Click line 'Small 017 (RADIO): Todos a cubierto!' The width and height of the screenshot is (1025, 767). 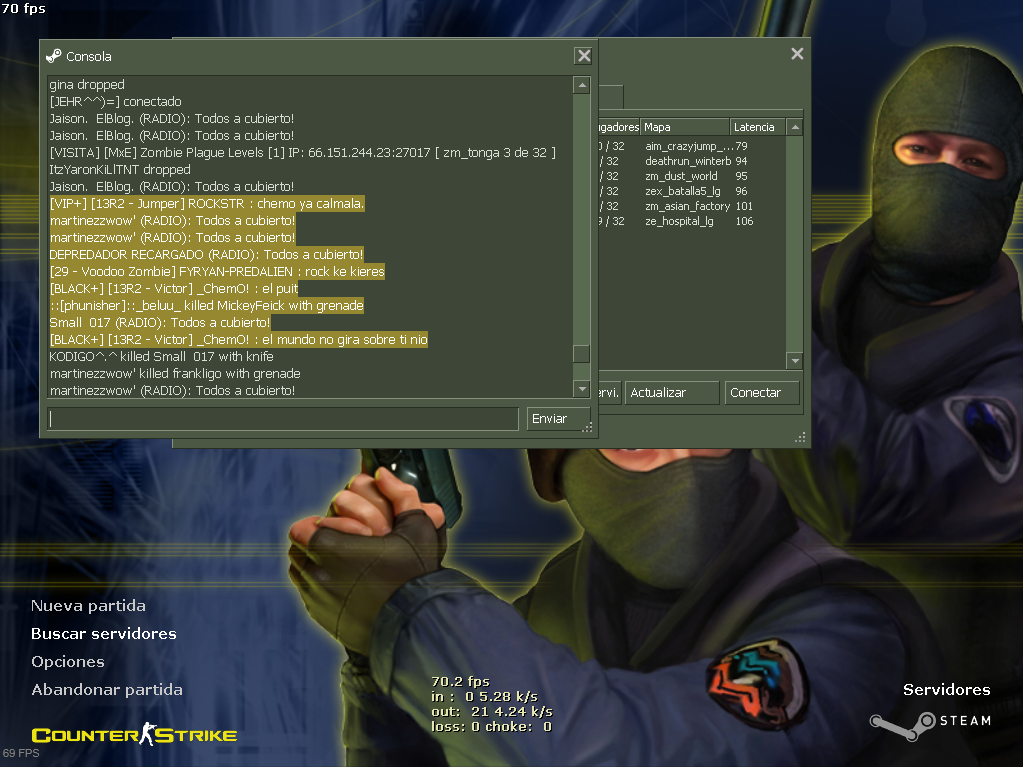[160, 322]
